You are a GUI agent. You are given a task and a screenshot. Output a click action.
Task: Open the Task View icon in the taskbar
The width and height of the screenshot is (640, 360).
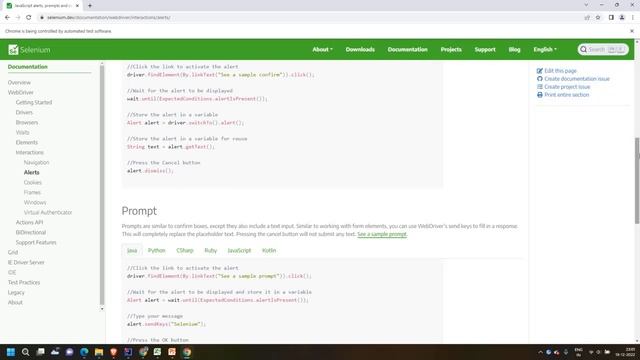40,352
